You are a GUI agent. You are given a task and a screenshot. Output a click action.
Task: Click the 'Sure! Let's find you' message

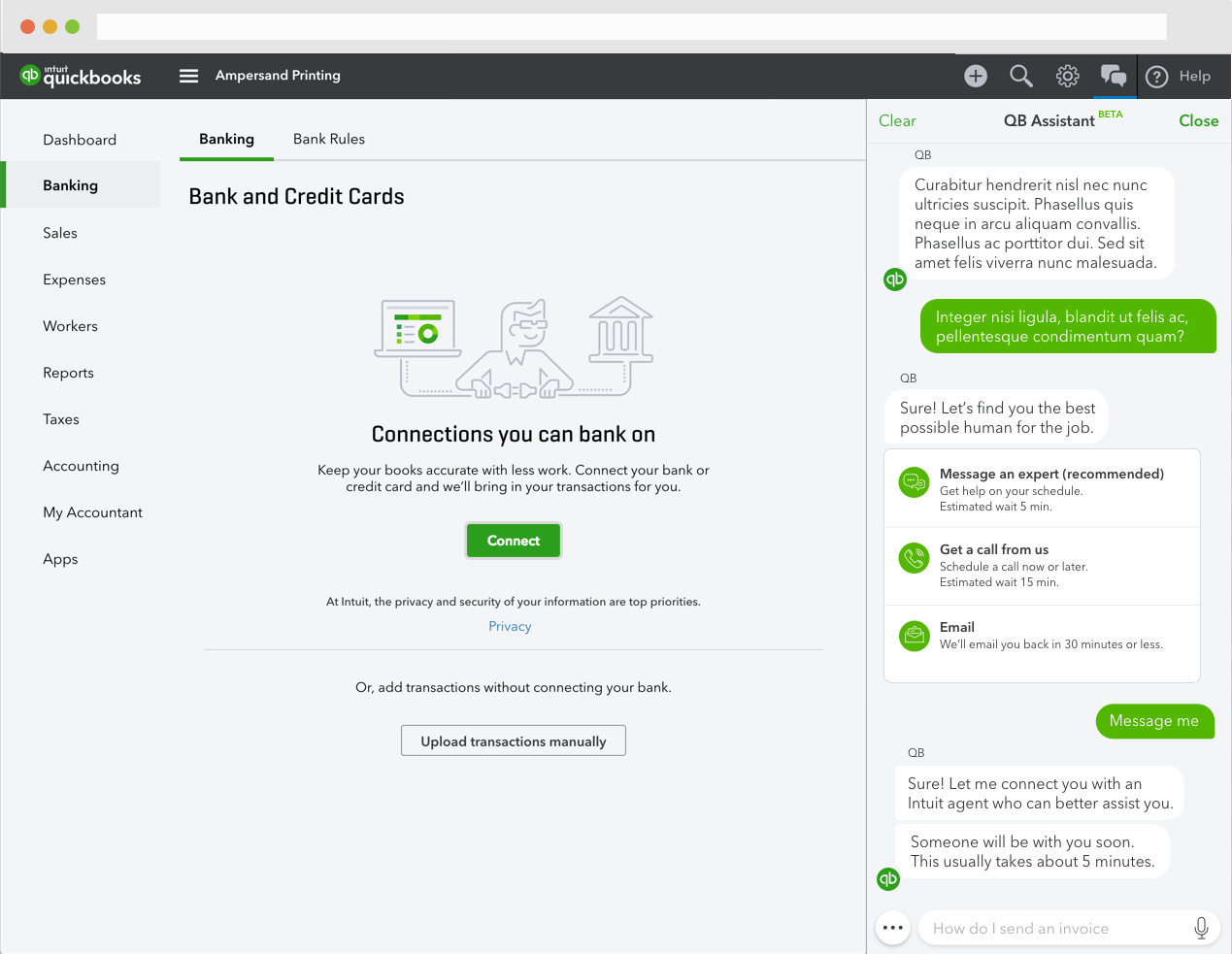click(997, 417)
